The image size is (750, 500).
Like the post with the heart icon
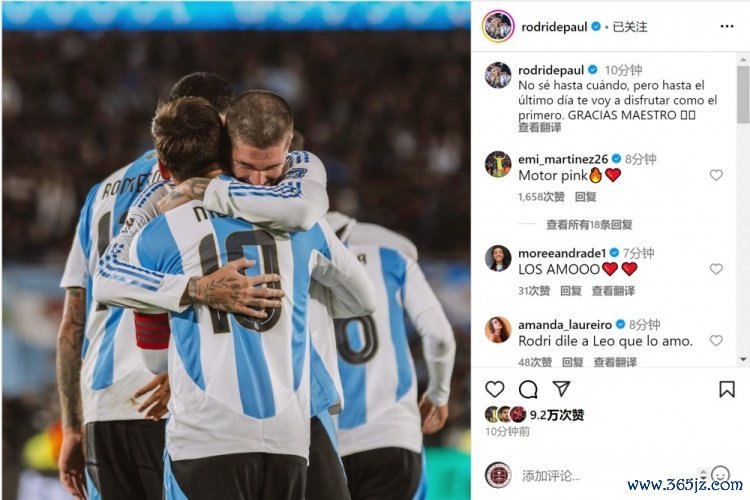(x=495, y=389)
